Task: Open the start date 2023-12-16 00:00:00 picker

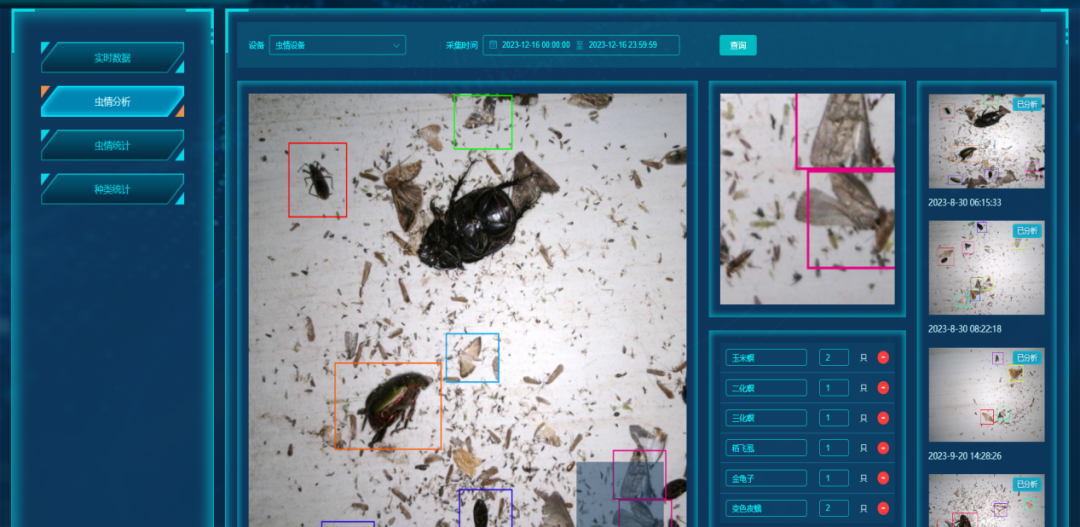Action: coord(535,45)
